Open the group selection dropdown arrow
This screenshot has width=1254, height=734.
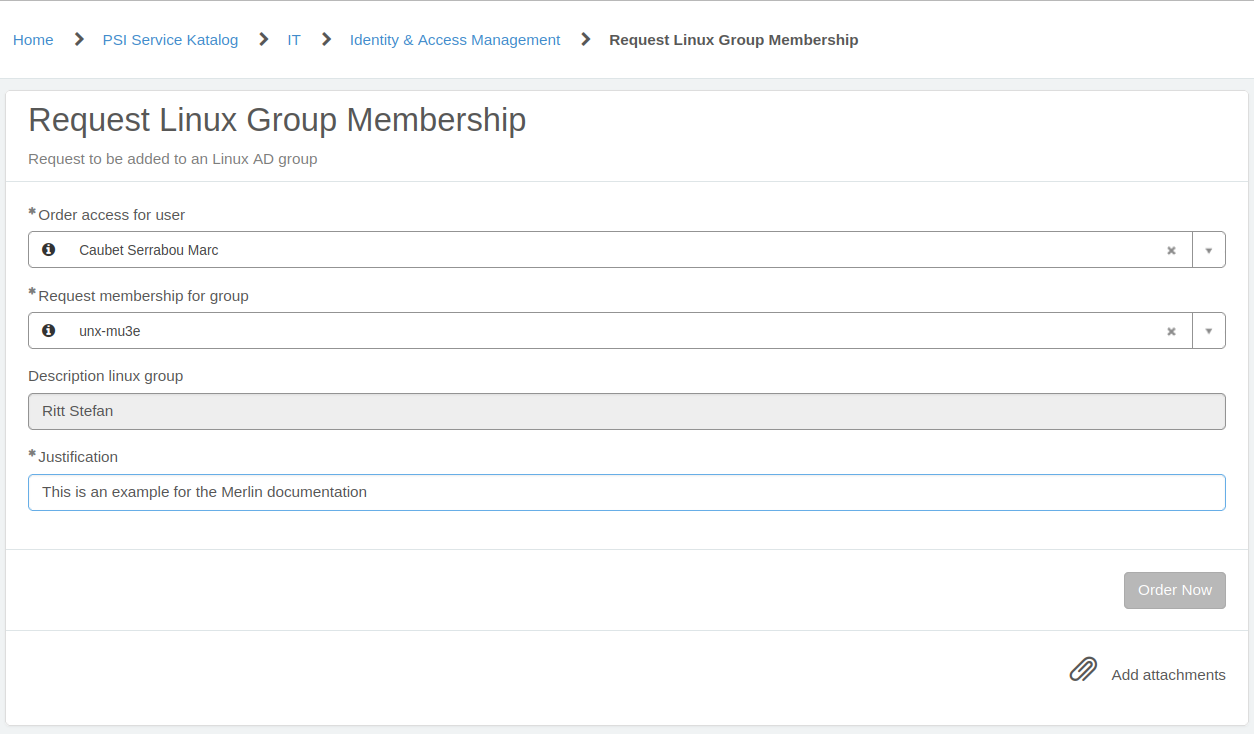1209,330
